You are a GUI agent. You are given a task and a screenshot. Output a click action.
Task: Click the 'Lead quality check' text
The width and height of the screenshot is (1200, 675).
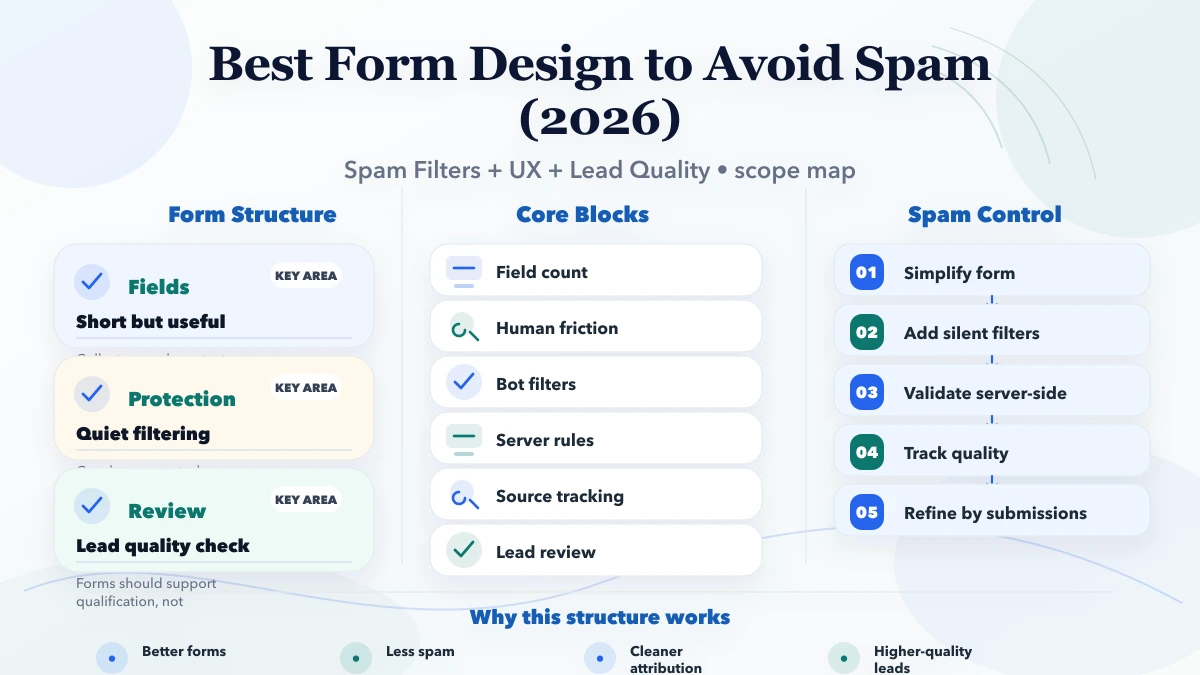[163, 546]
